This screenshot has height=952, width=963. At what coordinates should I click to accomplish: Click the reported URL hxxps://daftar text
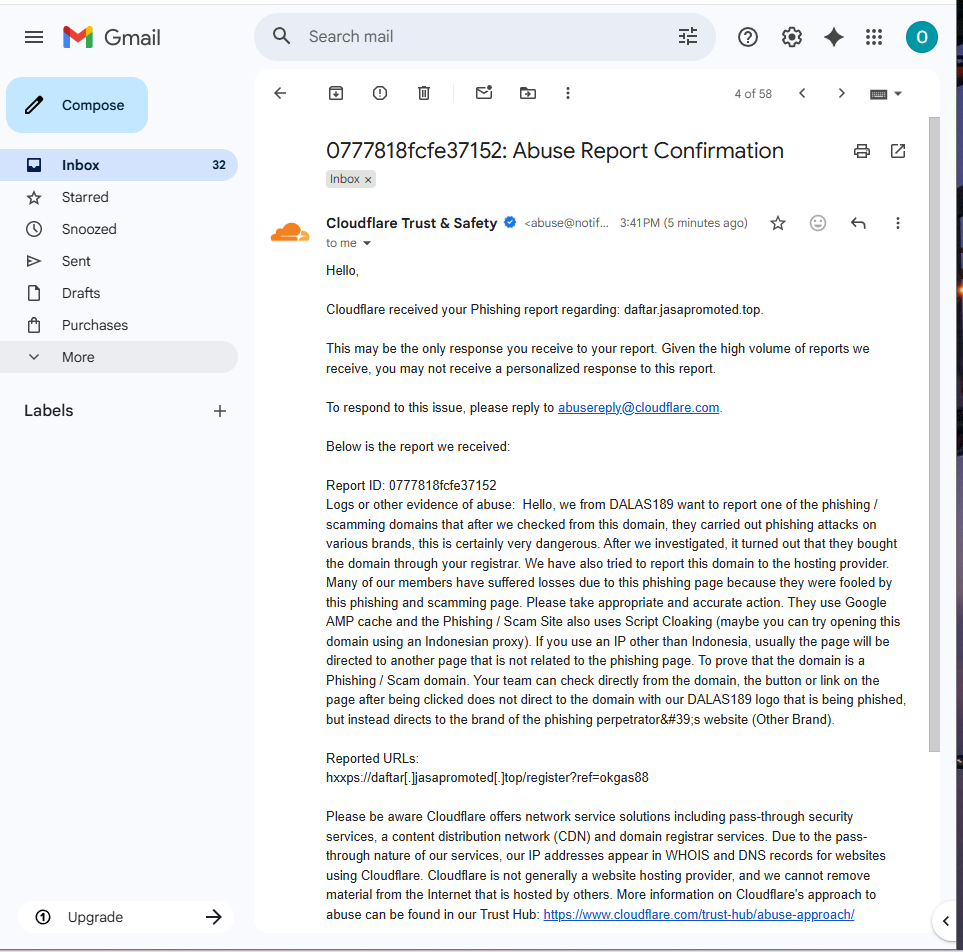click(x=487, y=778)
